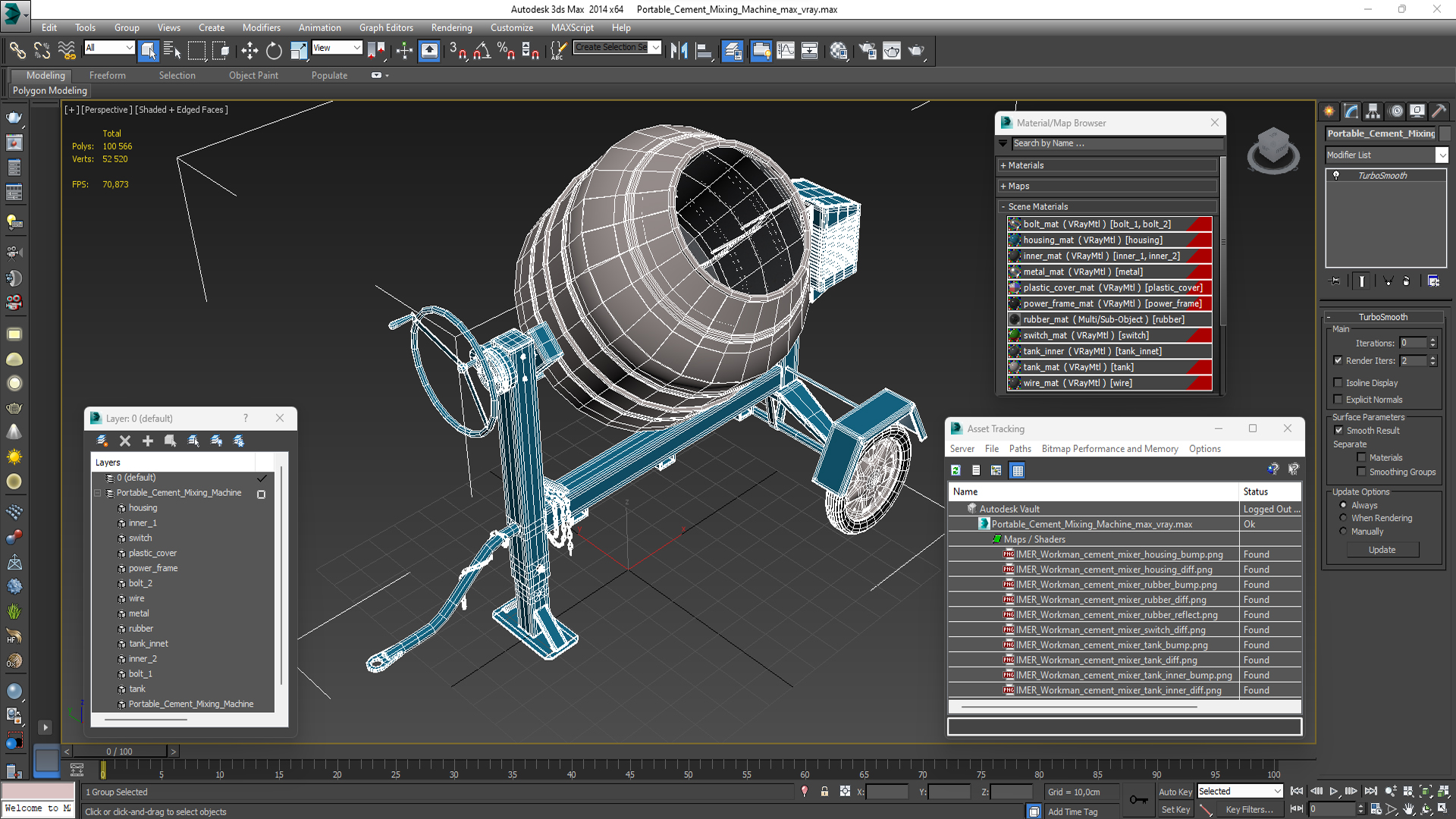Click the Set Key button
The image size is (1456, 819).
(1175, 809)
